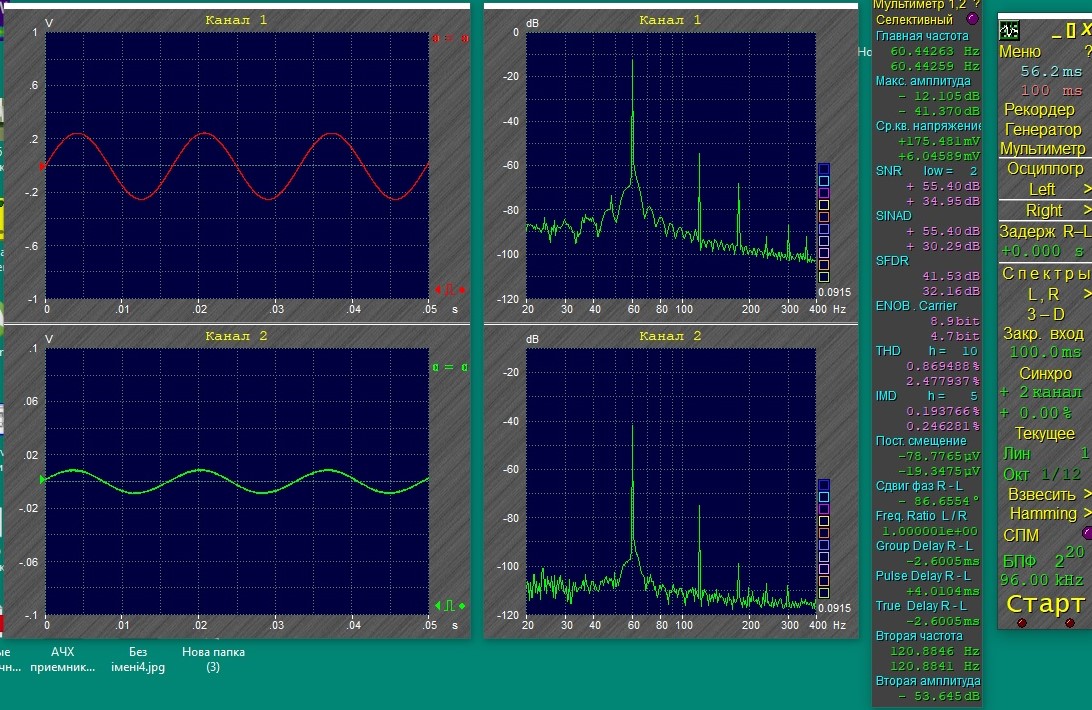Toggle the 3 – D spectrum mode
Image resolution: width=1092 pixels, height=710 pixels.
click(x=1045, y=314)
